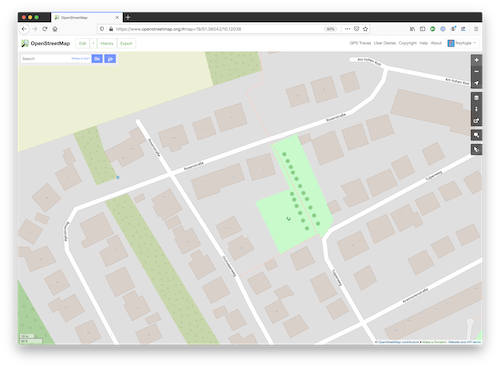
Task: Follow the "Where is this?" link
Action: pyautogui.click(x=80, y=58)
